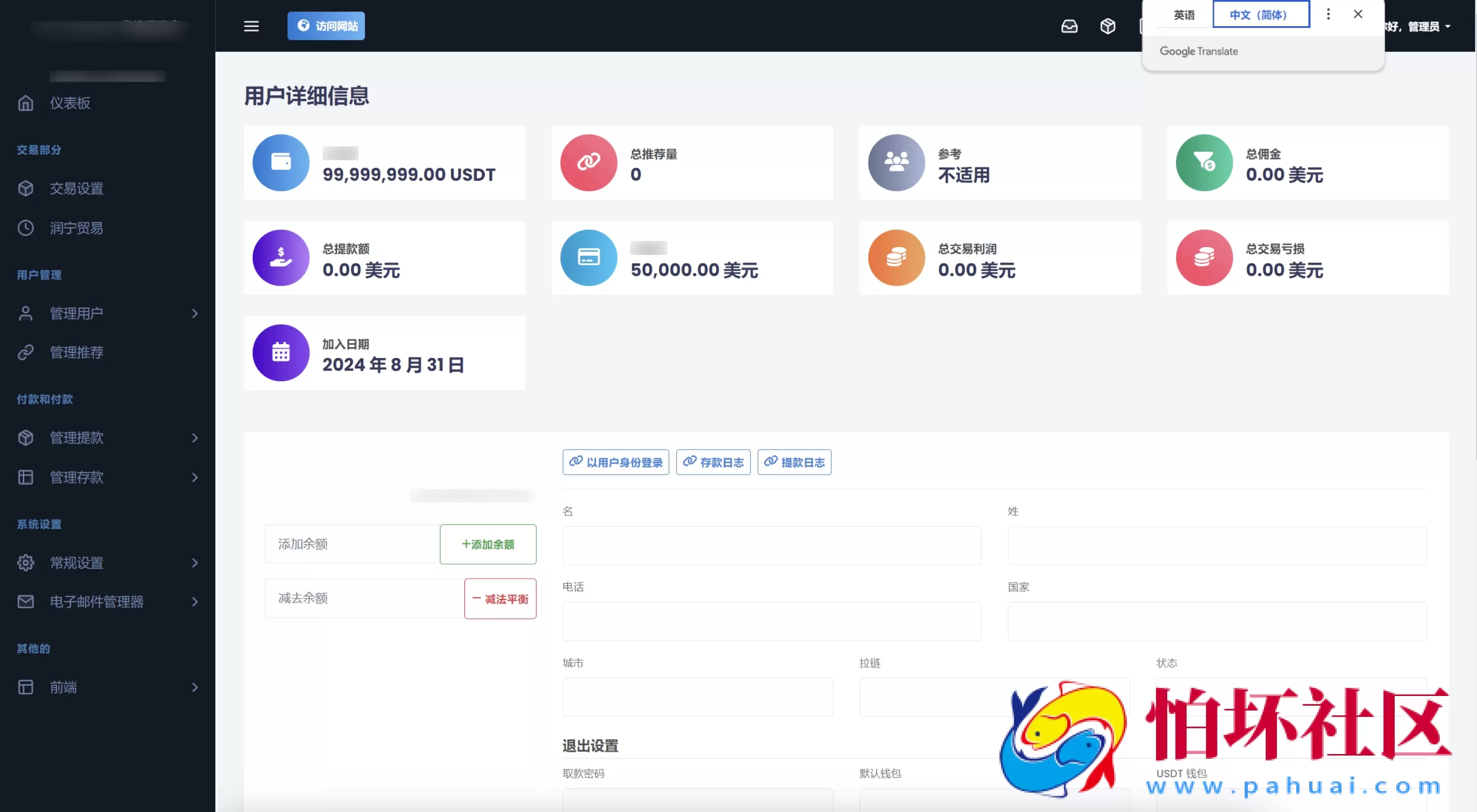Click the package icon in the top bar
This screenshot has height=812, width=1477.
pyautogui.click(x=1108, y=27)
